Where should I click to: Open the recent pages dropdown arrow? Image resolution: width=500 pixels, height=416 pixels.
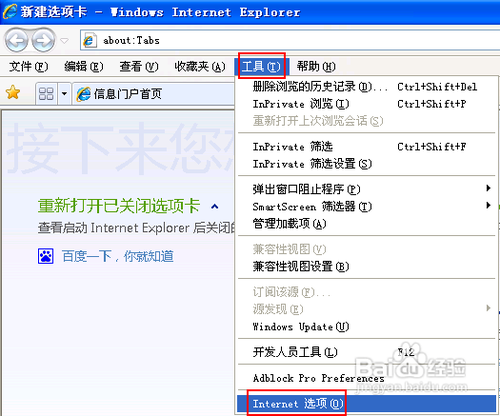64,41
